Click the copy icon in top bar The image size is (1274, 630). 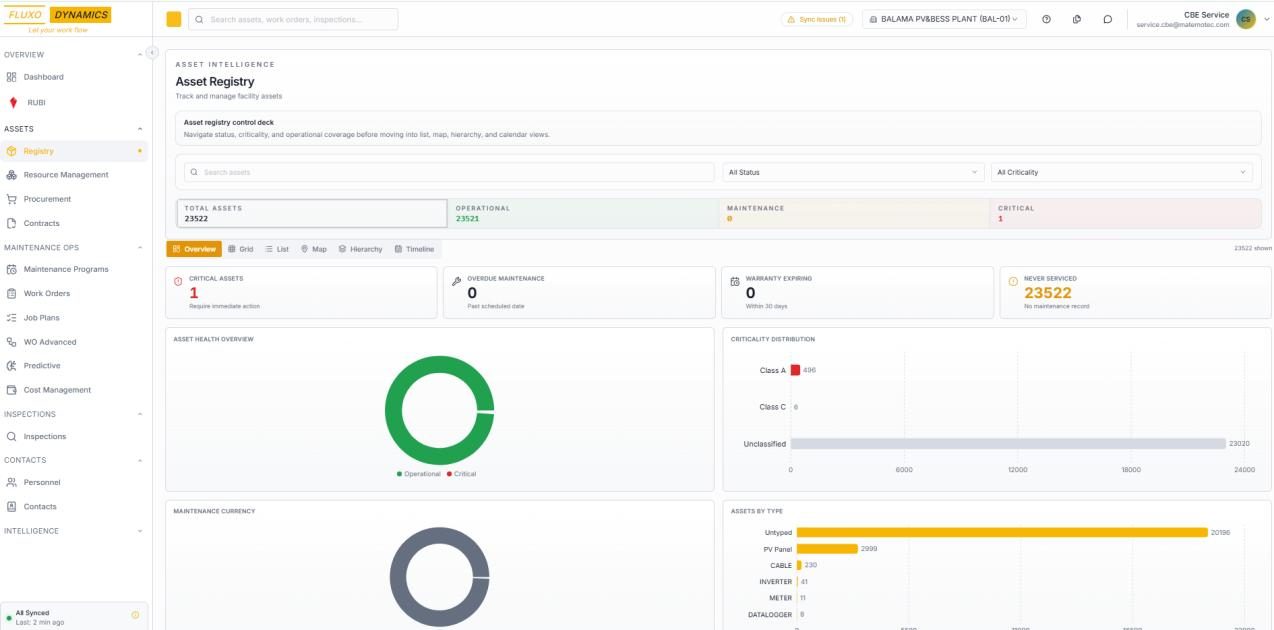pyautogui.click(x=1077, y=19)
